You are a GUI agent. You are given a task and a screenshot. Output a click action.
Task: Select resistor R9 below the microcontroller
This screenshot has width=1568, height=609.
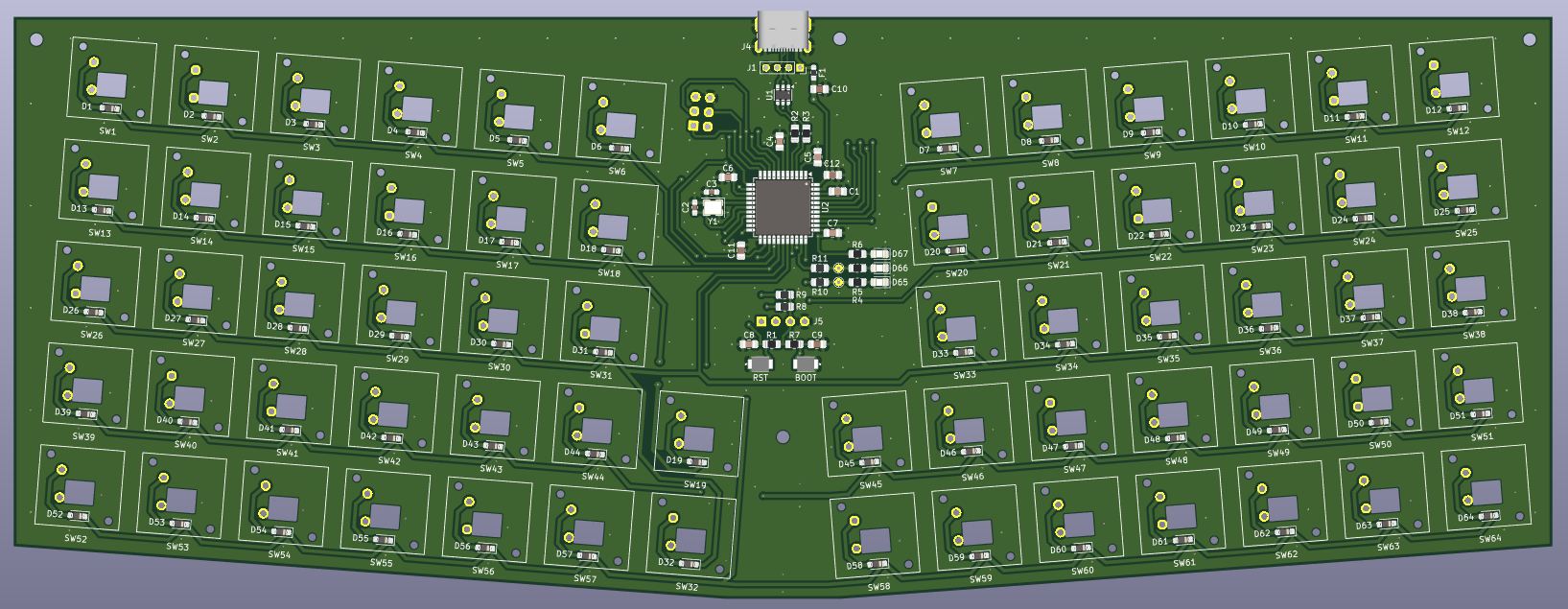pos(784,295)
